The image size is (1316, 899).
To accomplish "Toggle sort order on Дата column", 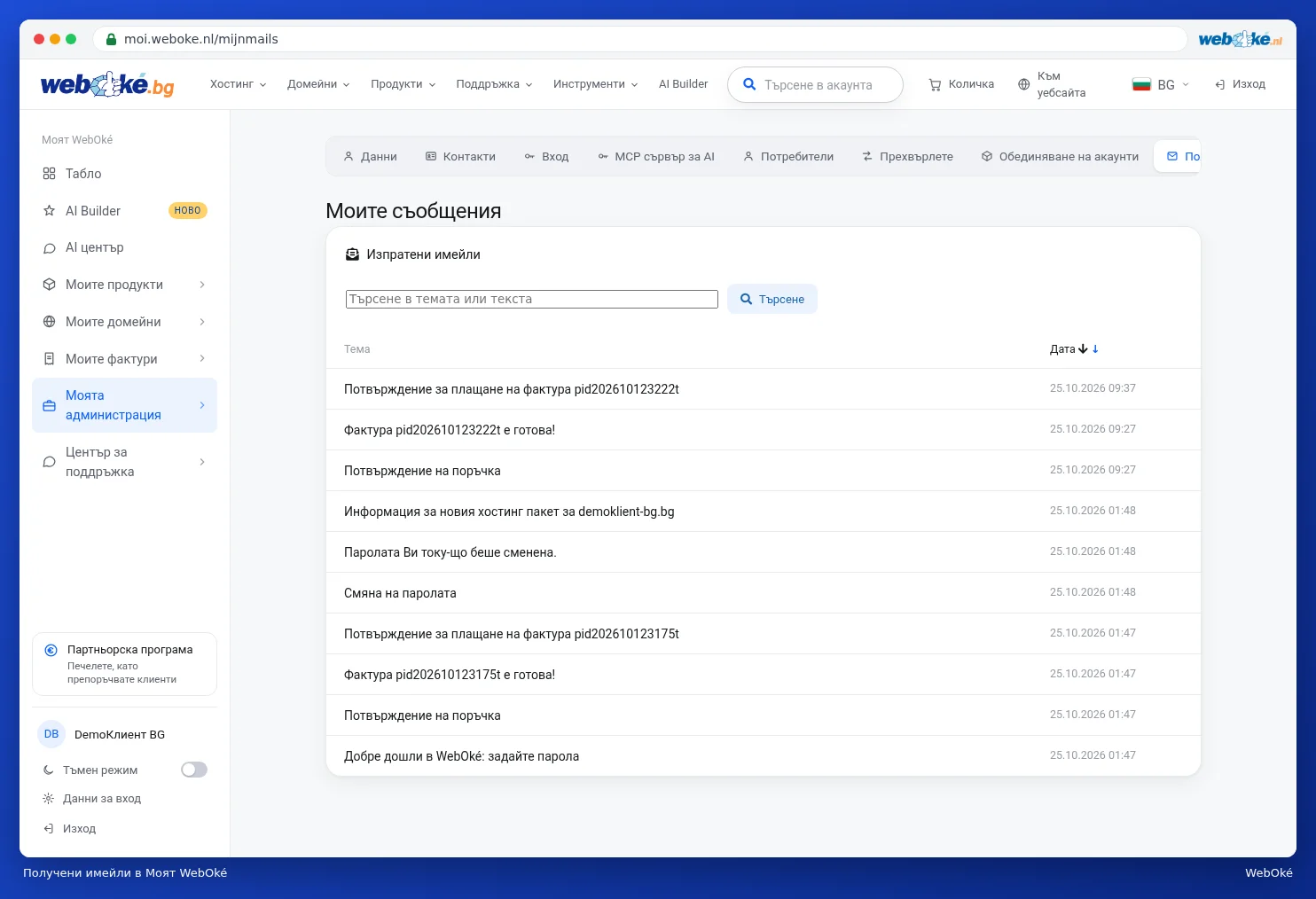I will coord(1074,349).
